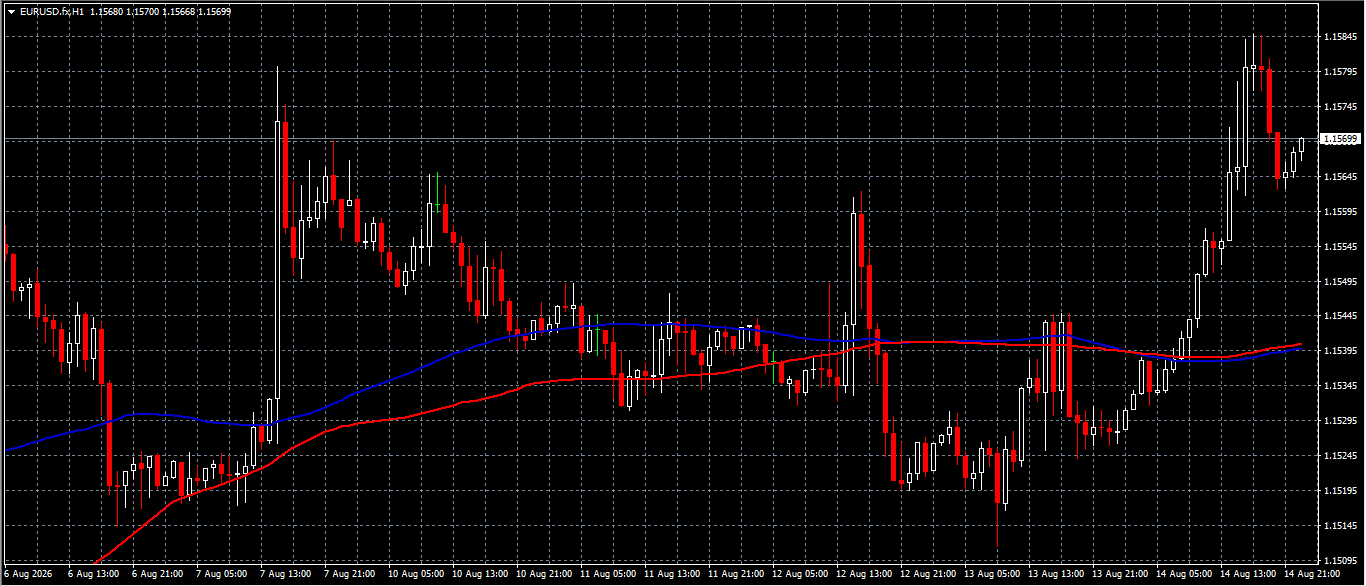Viewport: 1366px width, 586px height.
Task: Click the white triangle before EURUSD.fx,H1
Action: pyautogui.click(x=11, y=11)
